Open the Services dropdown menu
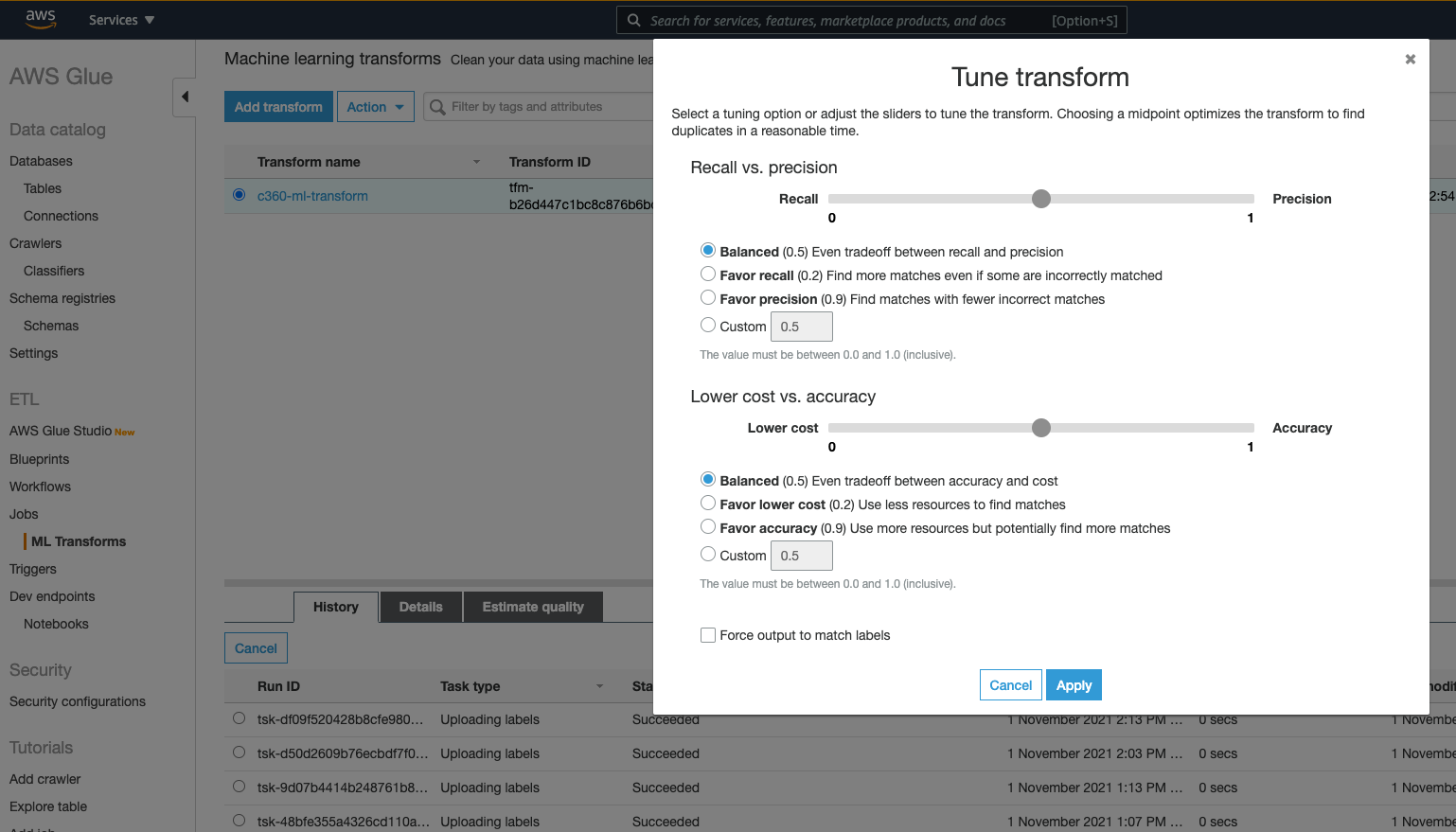 [x=121, y=20]
